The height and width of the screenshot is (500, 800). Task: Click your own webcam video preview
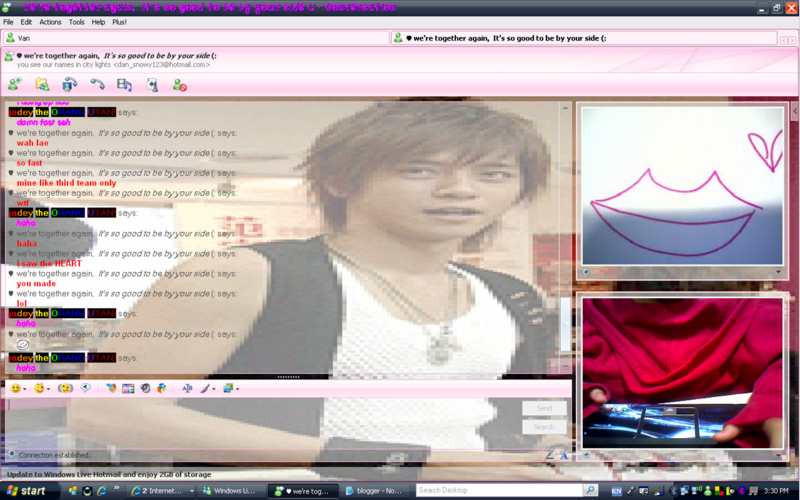coord(683,373)
